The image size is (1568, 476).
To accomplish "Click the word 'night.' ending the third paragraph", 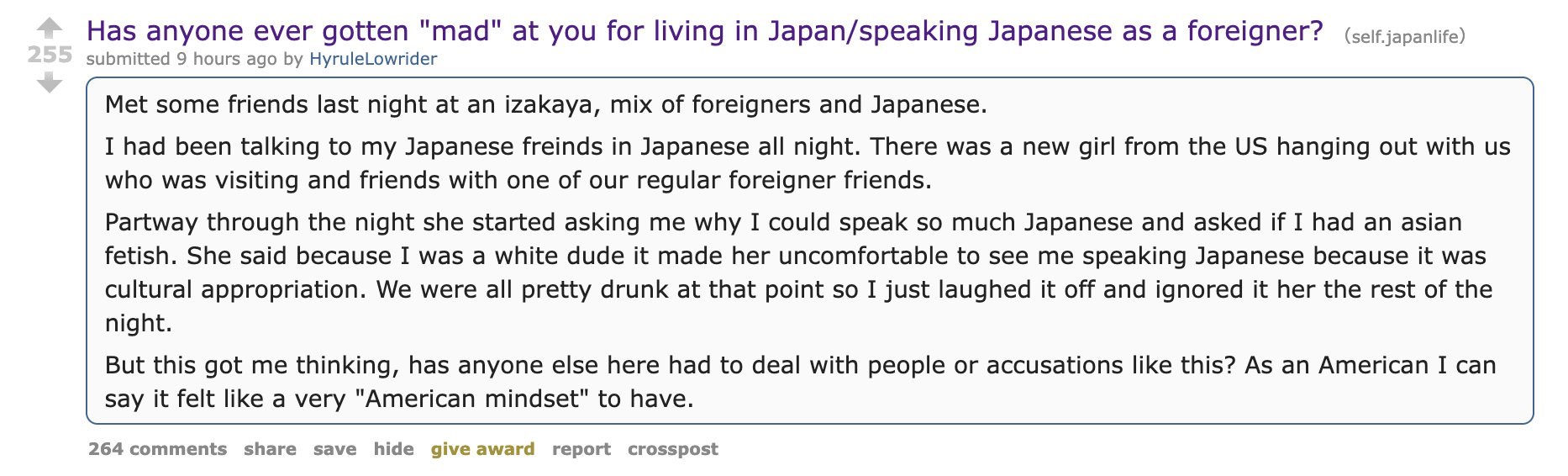I will point(139,323).
